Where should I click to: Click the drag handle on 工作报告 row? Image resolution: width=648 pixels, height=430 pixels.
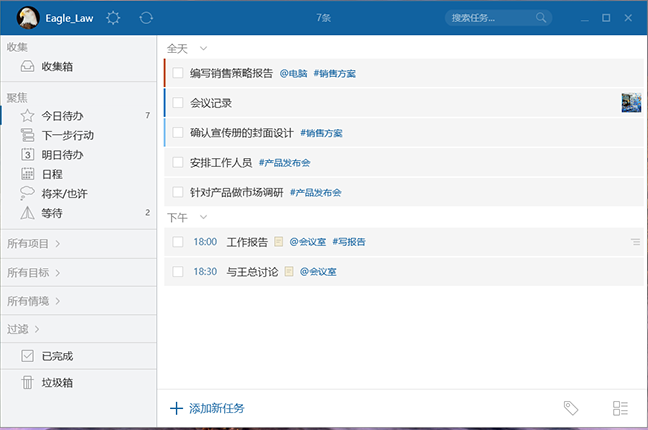[x=635, y=242]
